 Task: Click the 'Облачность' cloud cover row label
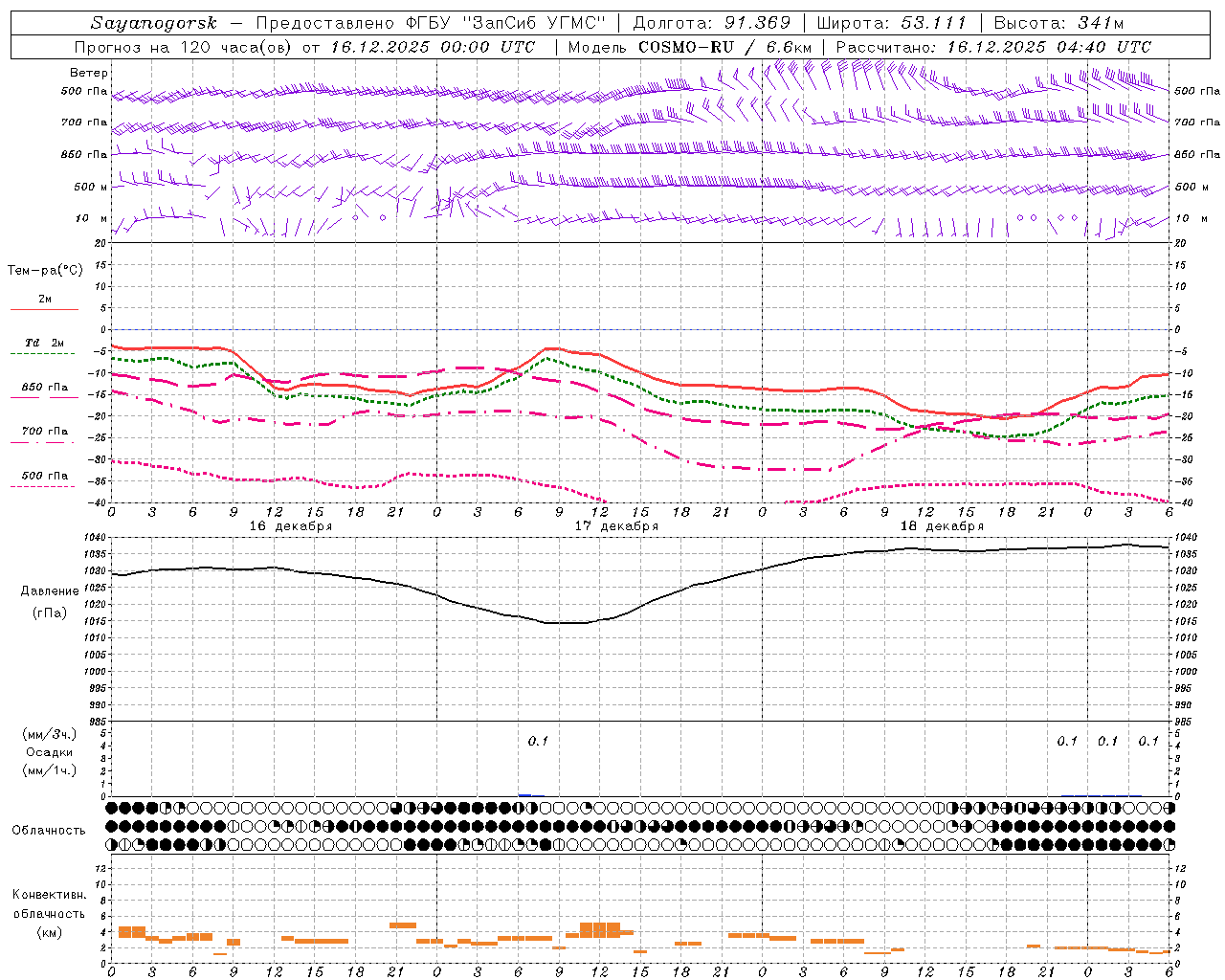(x=49, y=830)
